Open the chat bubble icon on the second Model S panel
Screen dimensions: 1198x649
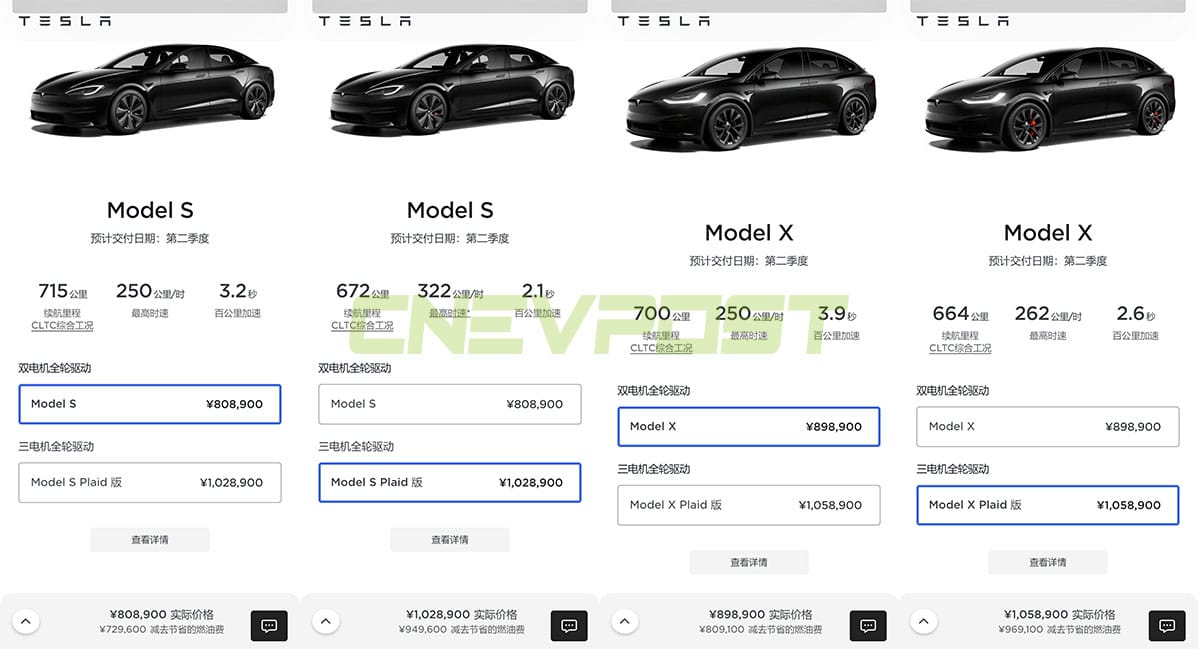(x=568, y=625)
